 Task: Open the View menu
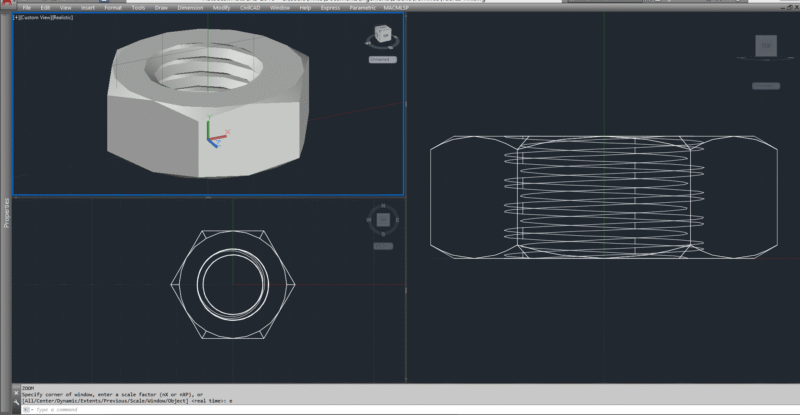tap(65, 8)
